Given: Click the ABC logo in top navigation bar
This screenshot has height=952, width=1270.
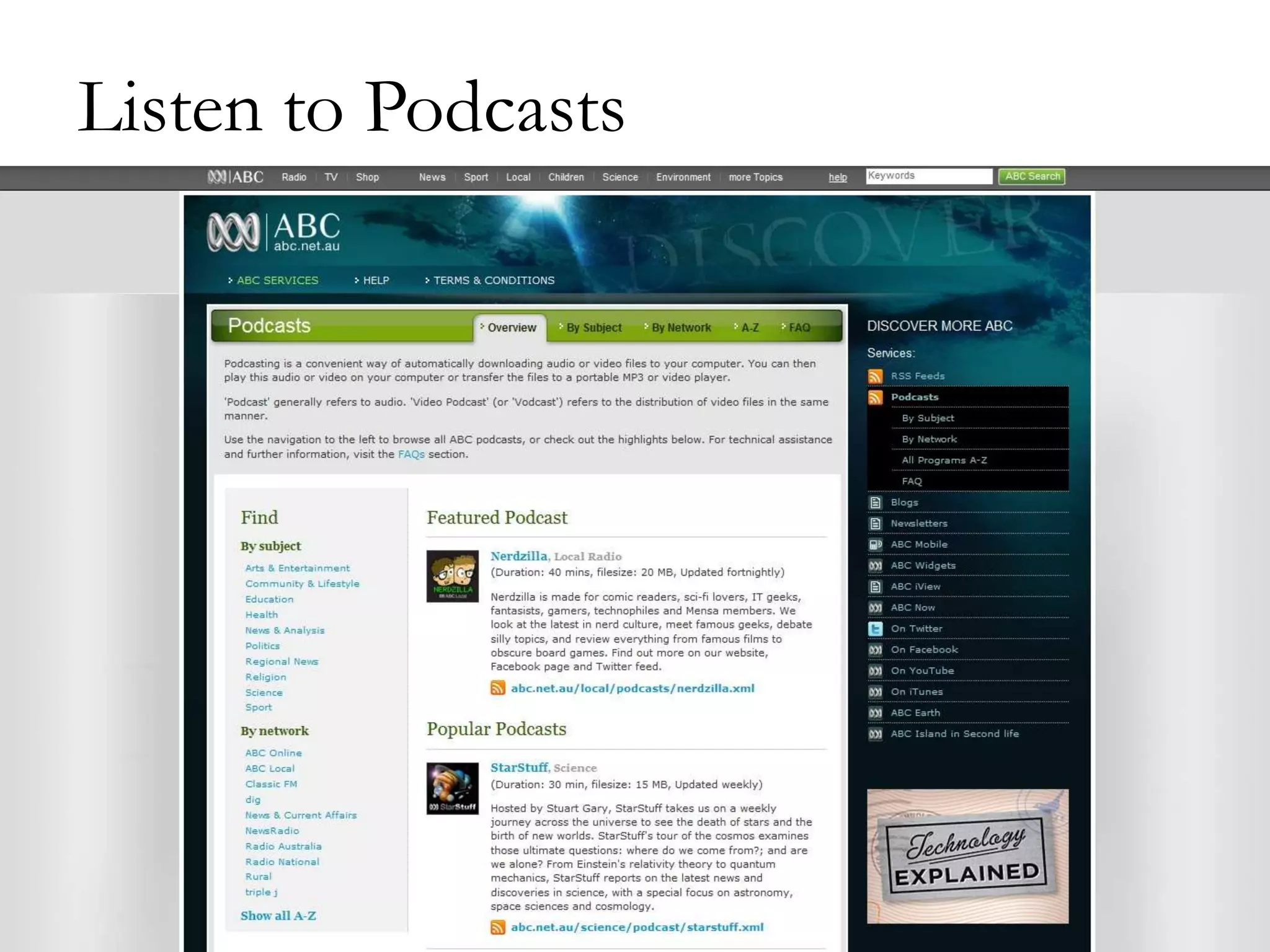Looking at the screenshot, I should [236, 177].
